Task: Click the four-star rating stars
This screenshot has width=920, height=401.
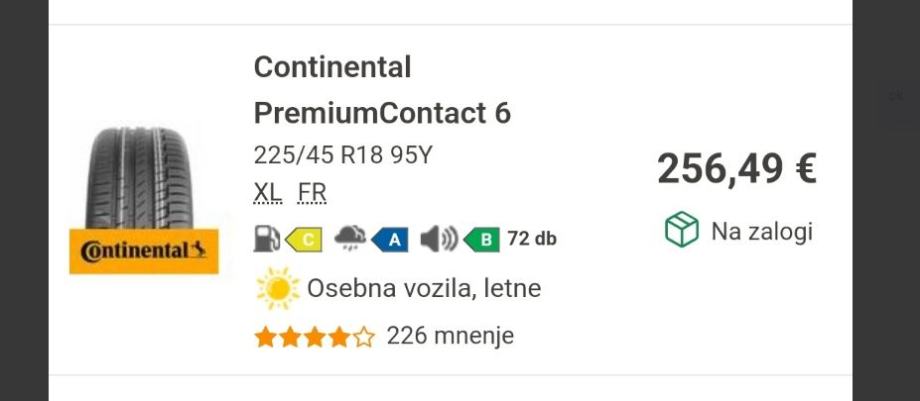Action: pyautogui.click(x=314, y=337)
